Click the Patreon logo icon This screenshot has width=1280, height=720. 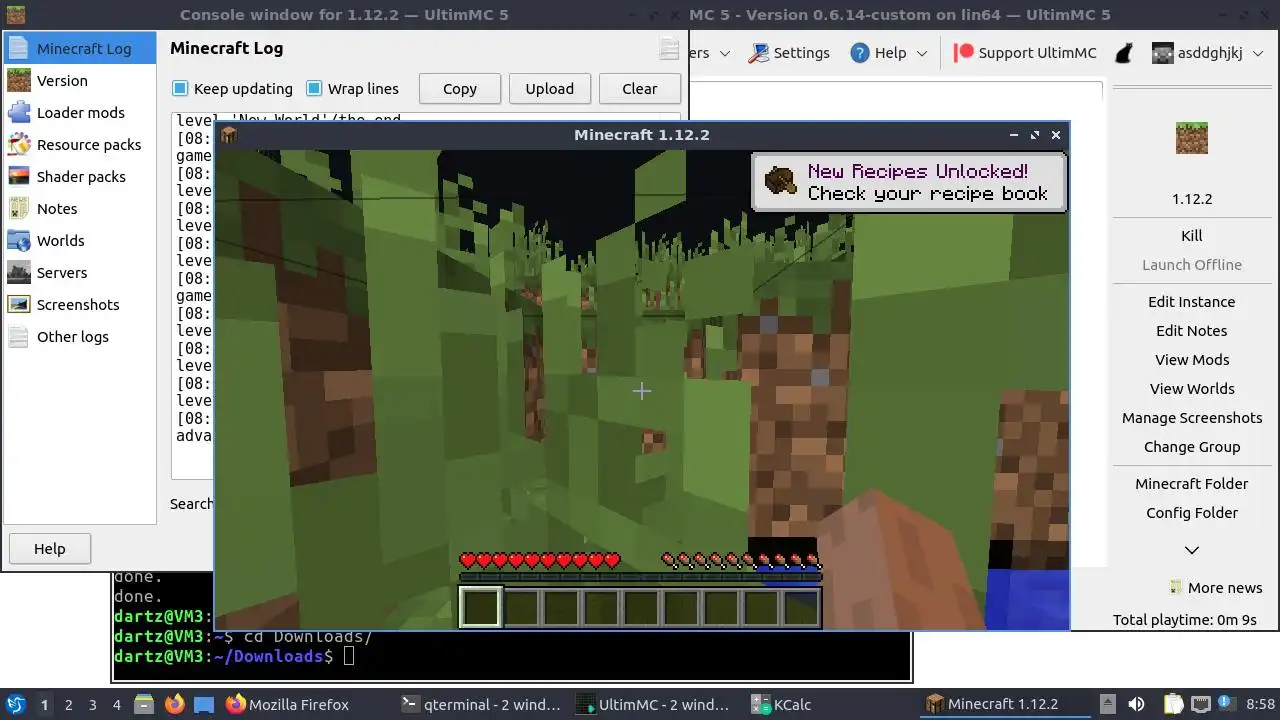pos(964,53)
